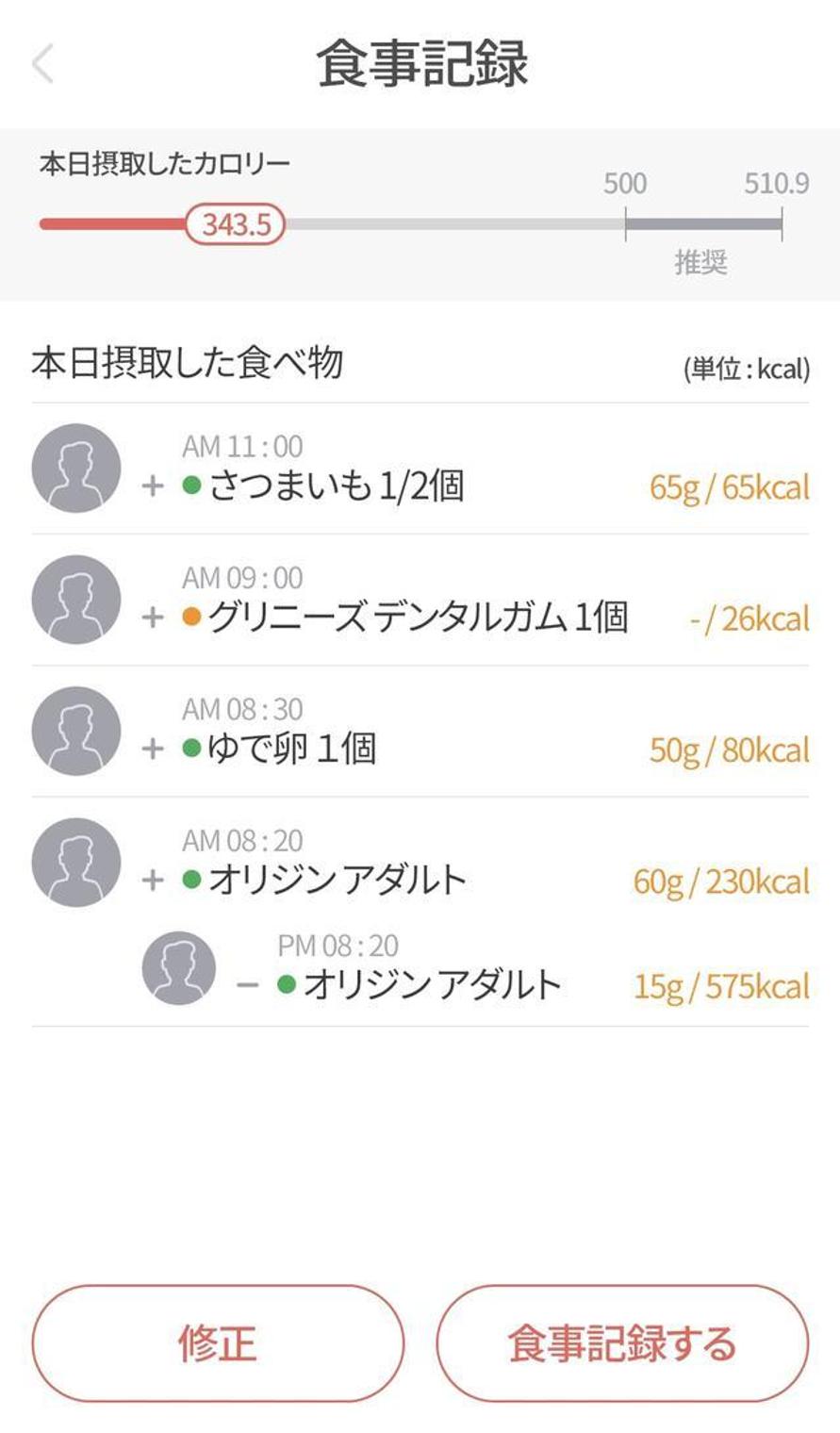This screenshot has width=840, height=1433.
Task: Select the 60g / 230kcal value
Action: [721, 881]
